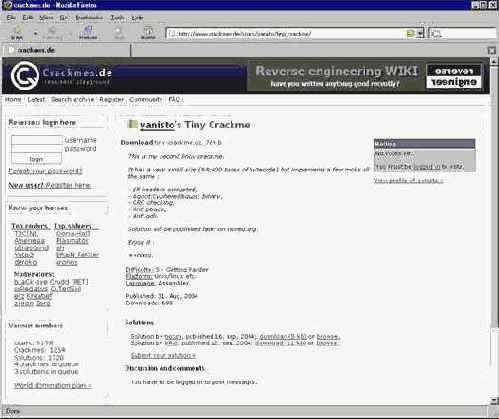Close the tab using tab bar close button
This screenshot has height=419, width=499.
(492, 50)
